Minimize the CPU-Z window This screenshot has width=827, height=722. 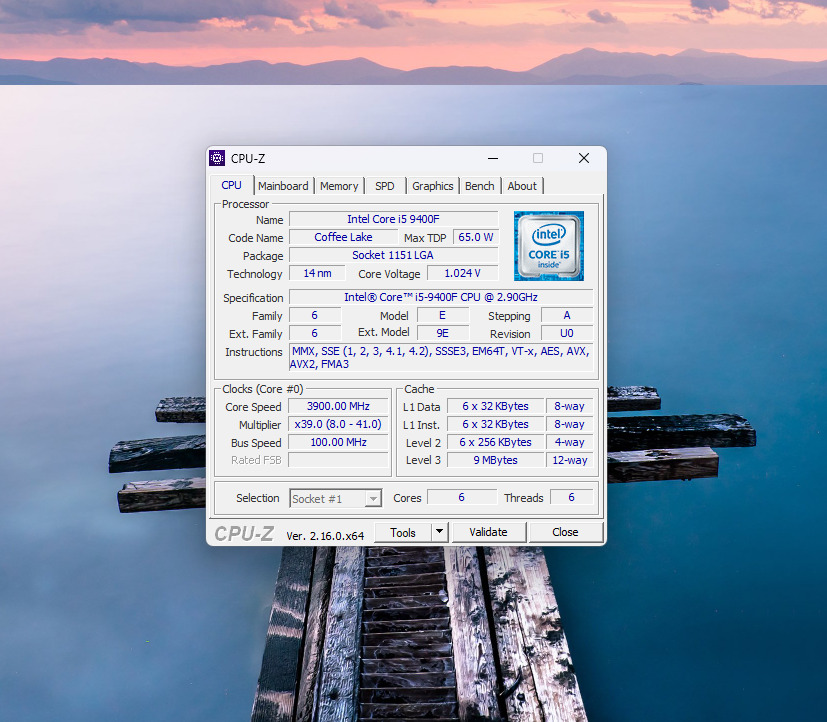[493, 158]
